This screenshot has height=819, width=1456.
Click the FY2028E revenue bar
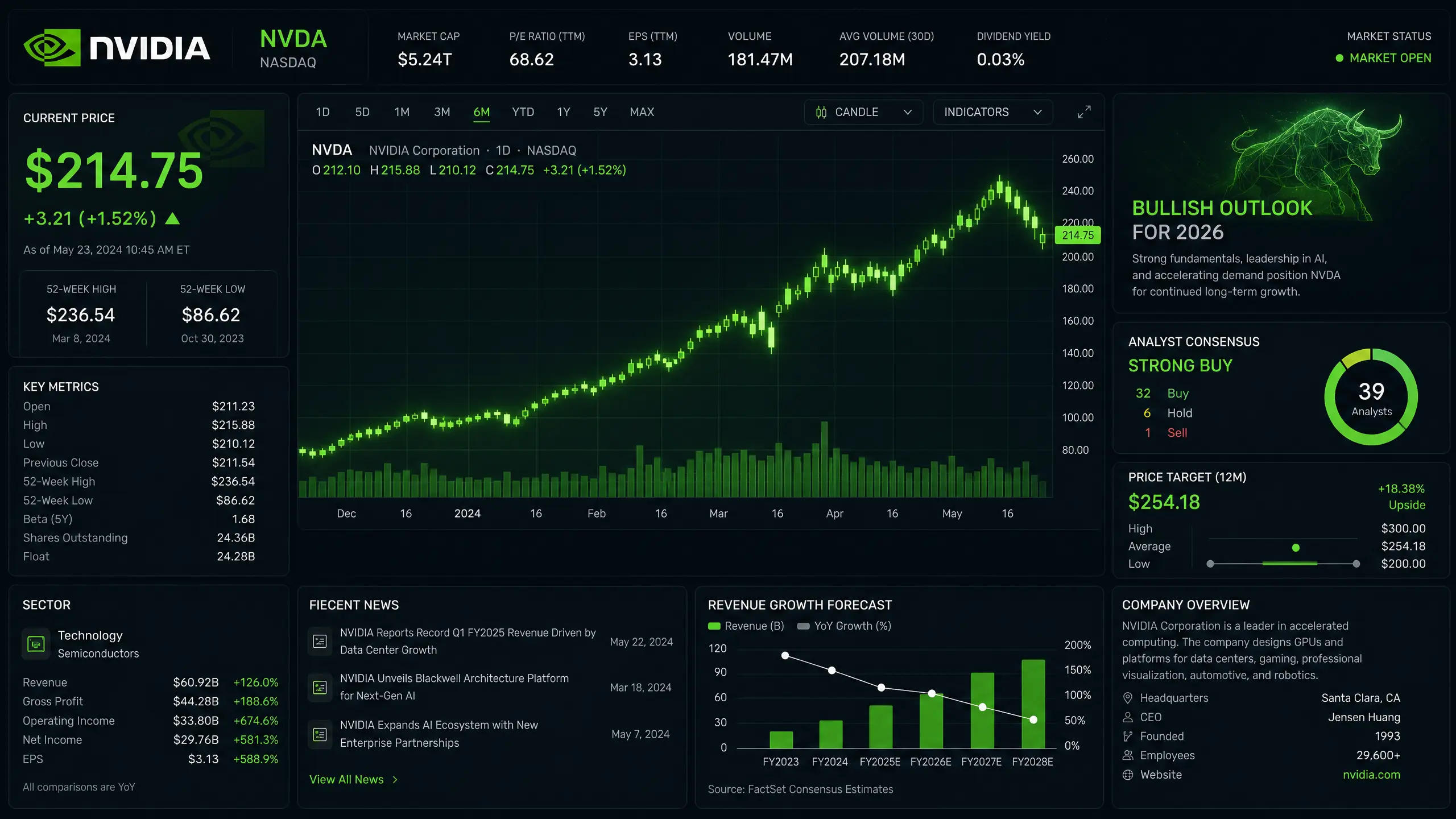(1033, 704)
